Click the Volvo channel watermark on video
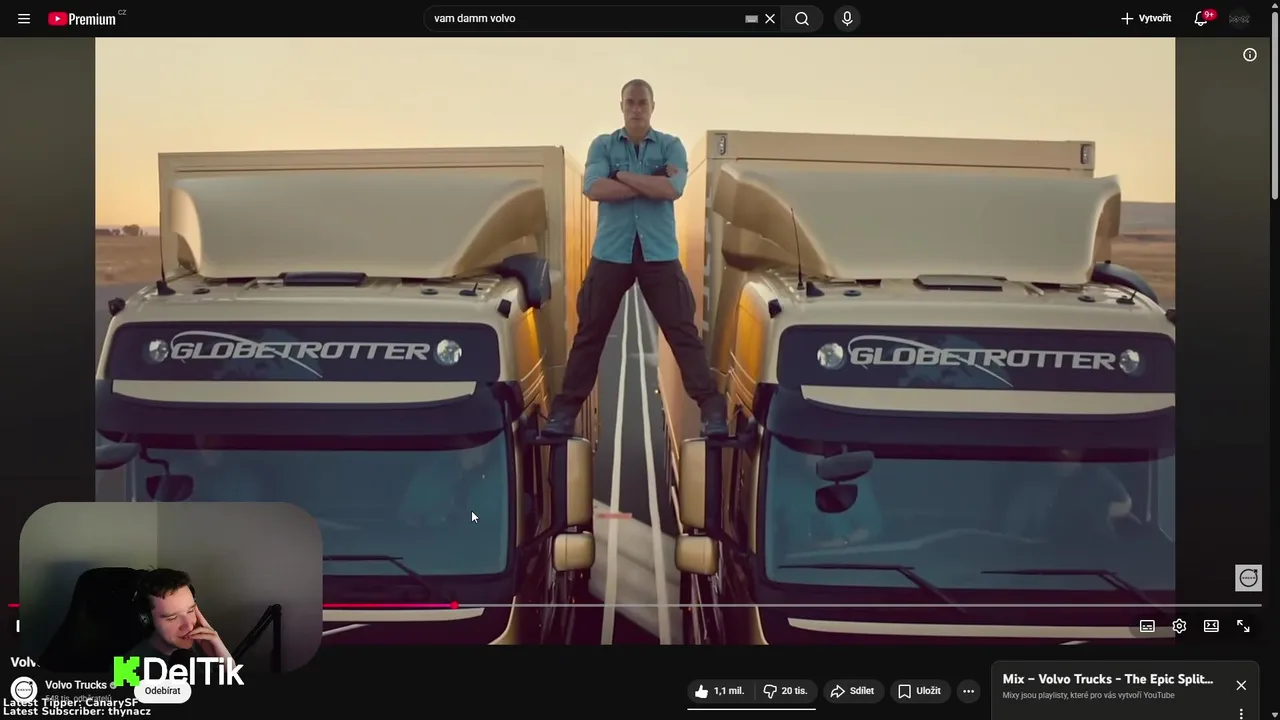The image size is (1280, 720). click(x=1248, y=578)
